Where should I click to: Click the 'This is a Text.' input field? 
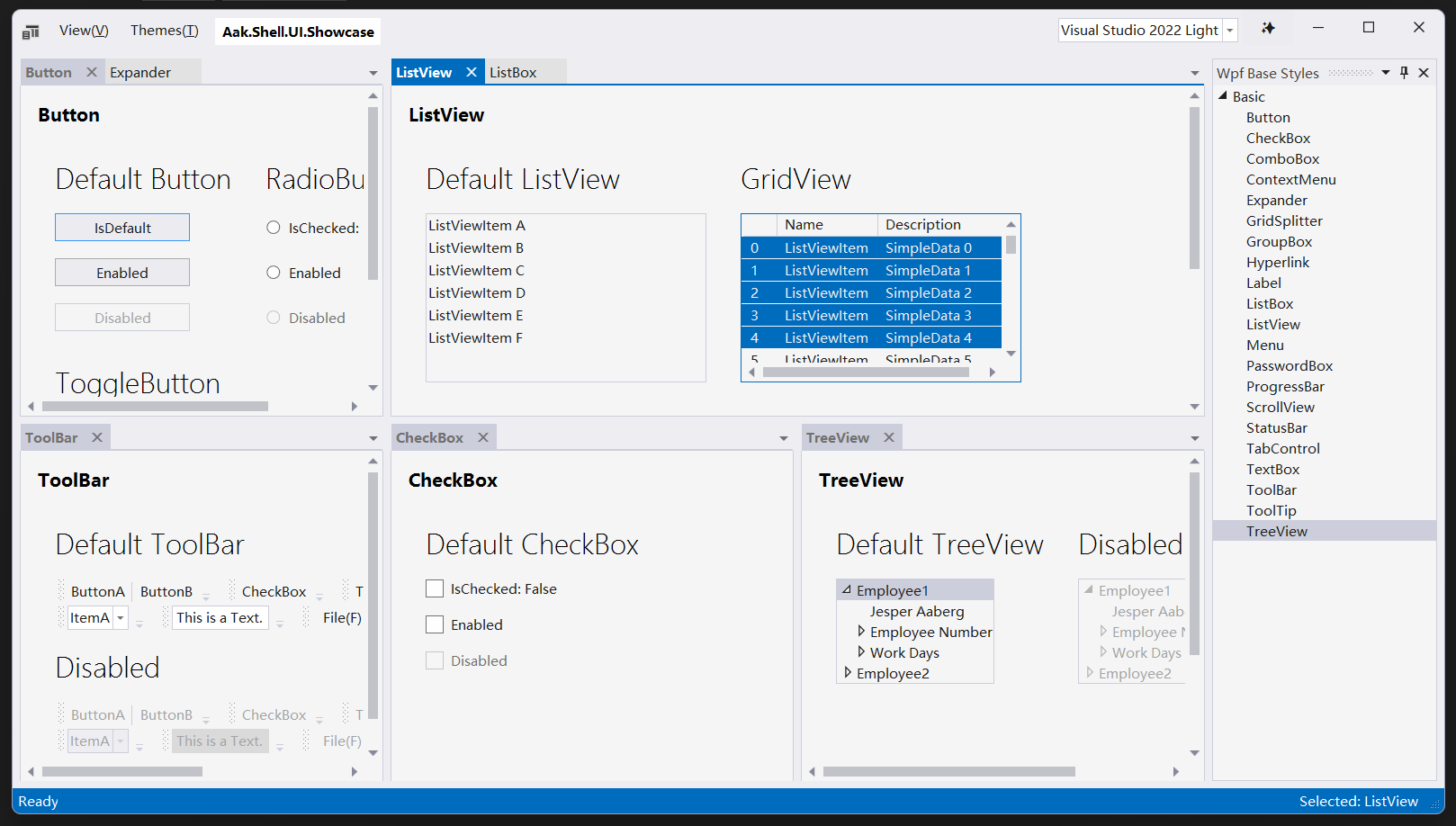click(220, 617)
